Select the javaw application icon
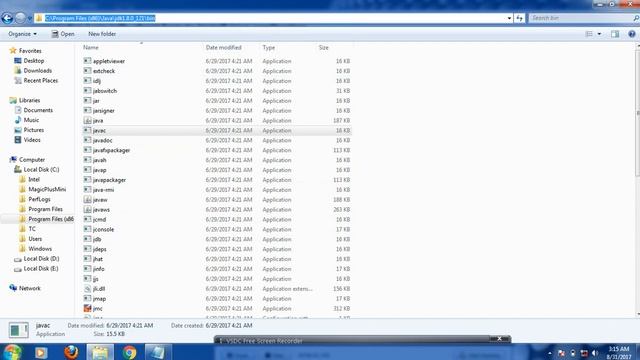 pyautogui.click(x=87, y=200)
